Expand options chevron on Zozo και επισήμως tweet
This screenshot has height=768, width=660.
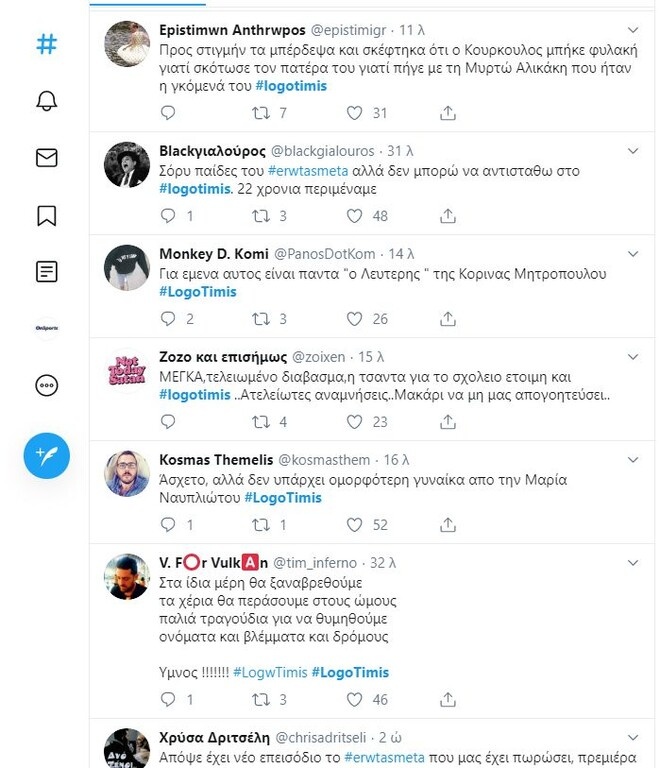coord(633,356)
